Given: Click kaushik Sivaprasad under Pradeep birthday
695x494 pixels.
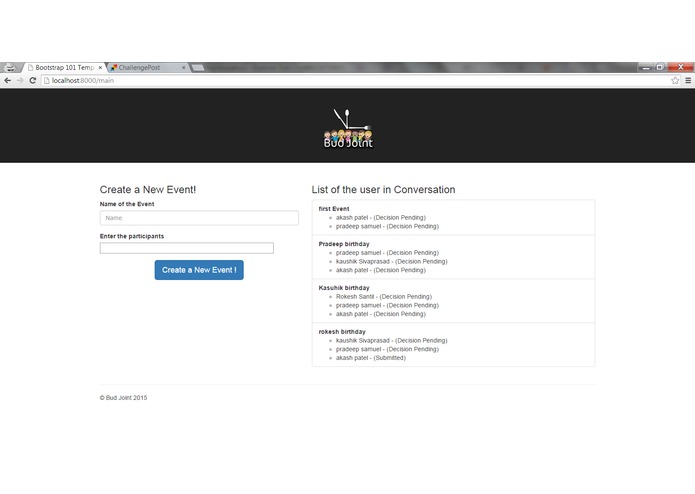Looking at the screenshot, I should (391, 261).
